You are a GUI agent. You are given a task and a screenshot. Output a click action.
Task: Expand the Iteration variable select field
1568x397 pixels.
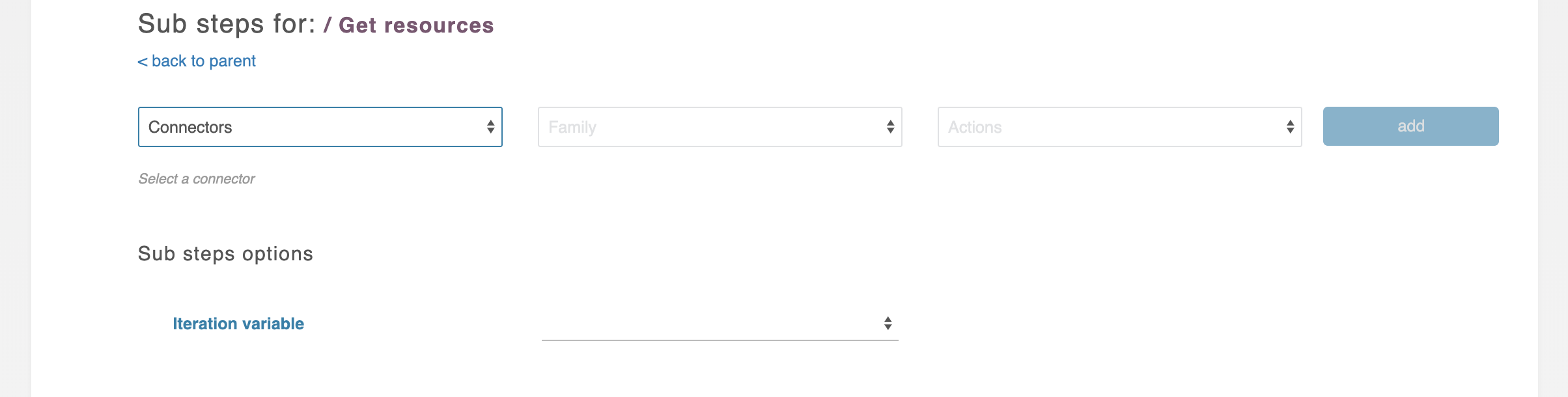(720, 323)
